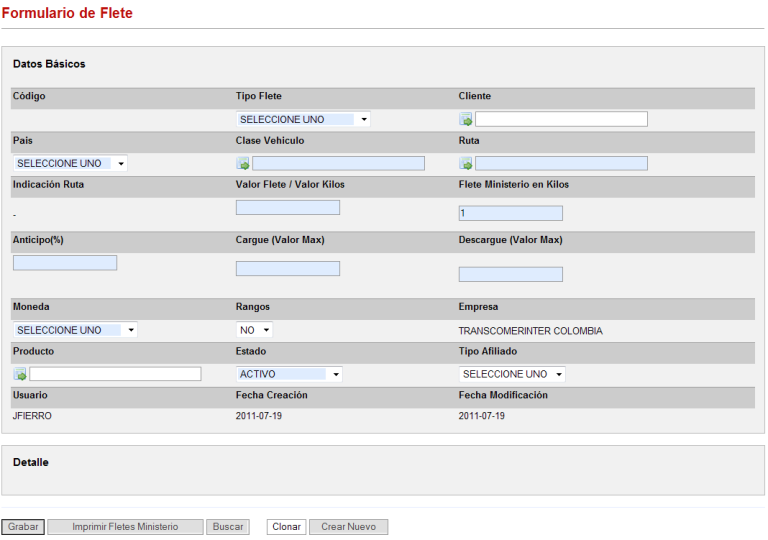Open the Tipo Flete dropdown

[x=303, y=119]
